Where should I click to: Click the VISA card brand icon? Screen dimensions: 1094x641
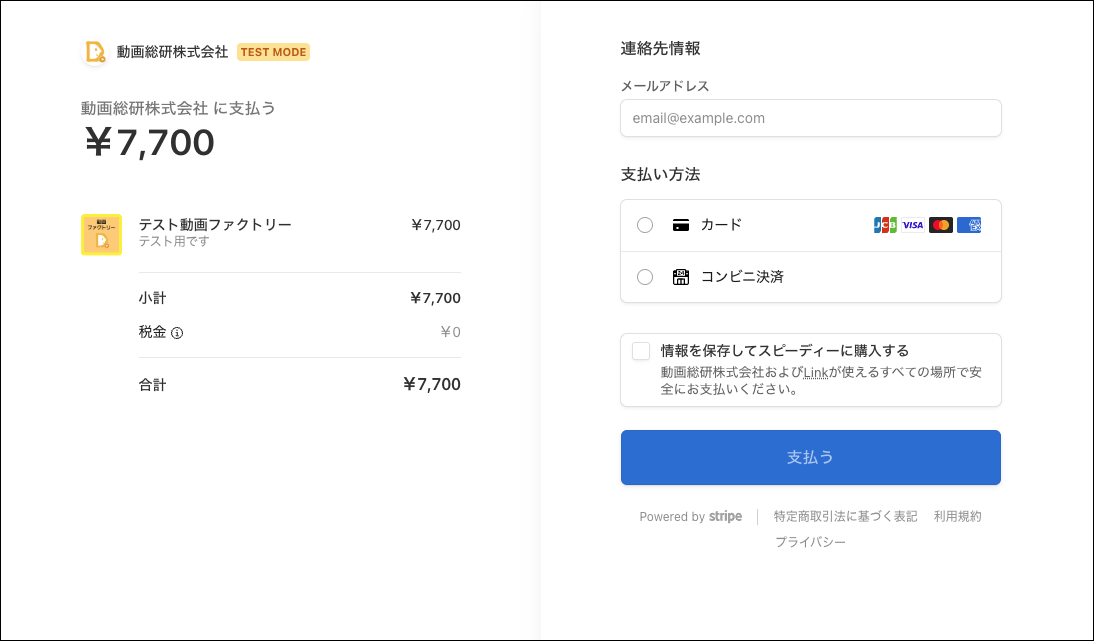[x=913, y=225]
